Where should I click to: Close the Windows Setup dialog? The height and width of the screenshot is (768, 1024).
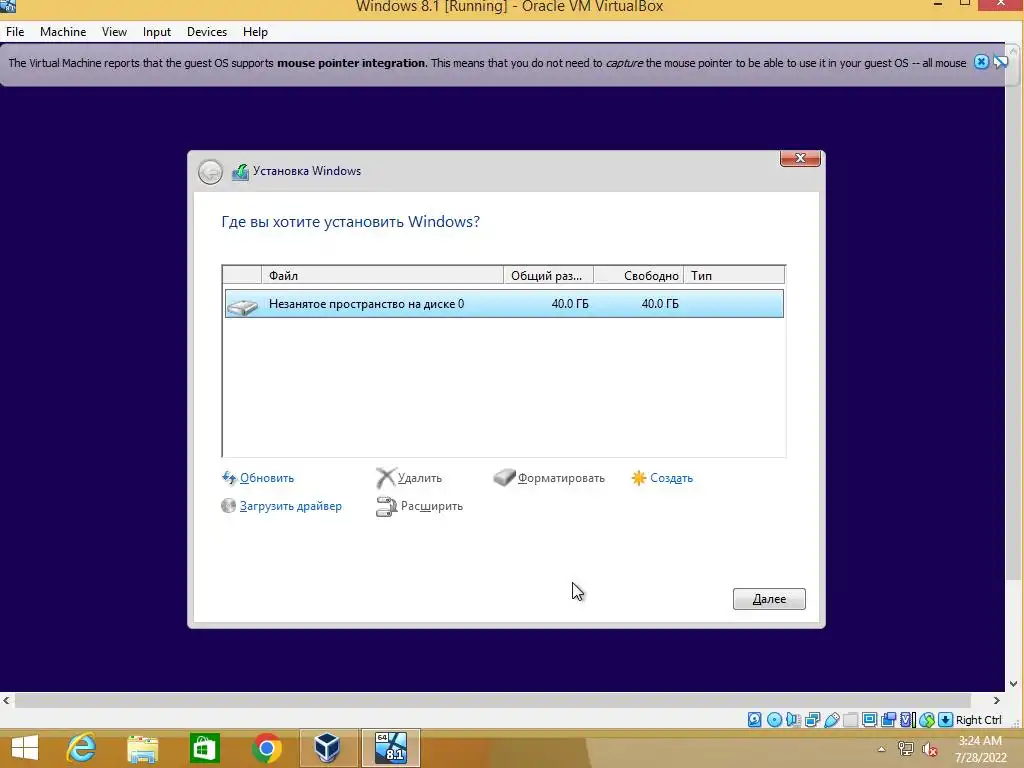(x=800, y=158)
